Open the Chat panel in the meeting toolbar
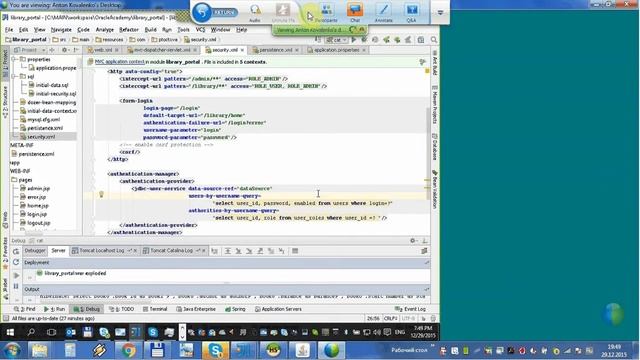Image resolution: width=640 pixels, height=360 pixels. tap(355, 13)
